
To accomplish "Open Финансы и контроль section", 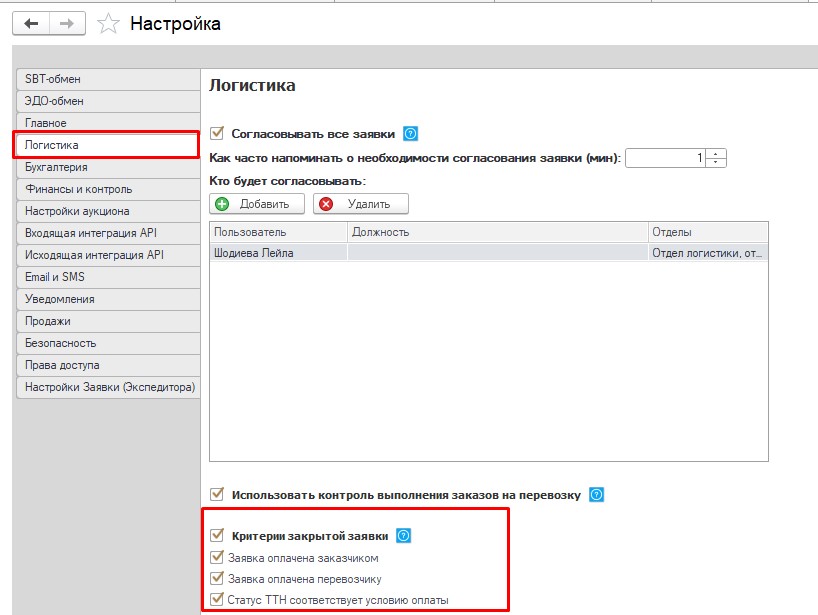I will click(109, 189).
